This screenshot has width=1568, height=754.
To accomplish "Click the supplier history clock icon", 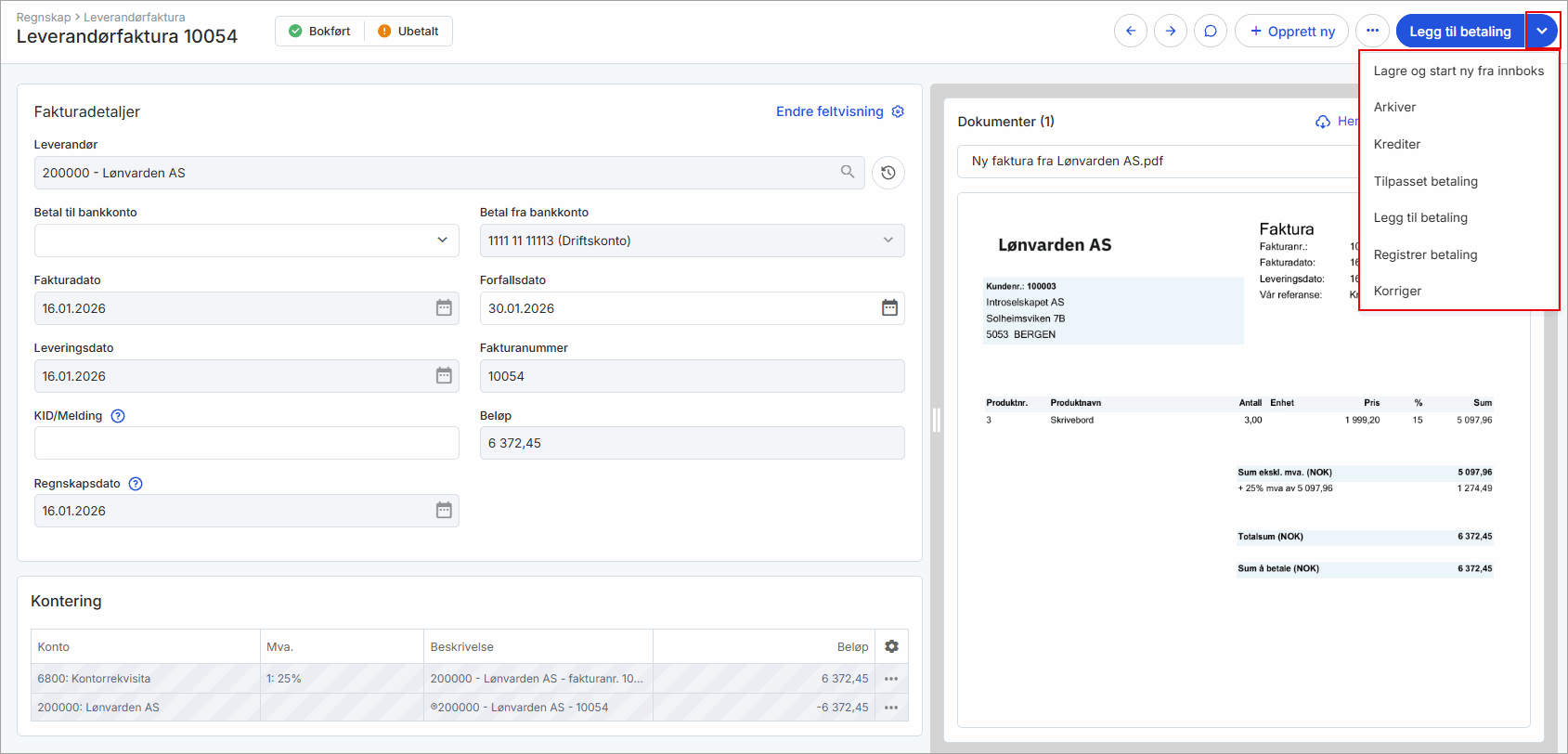I will coord(888,173).
